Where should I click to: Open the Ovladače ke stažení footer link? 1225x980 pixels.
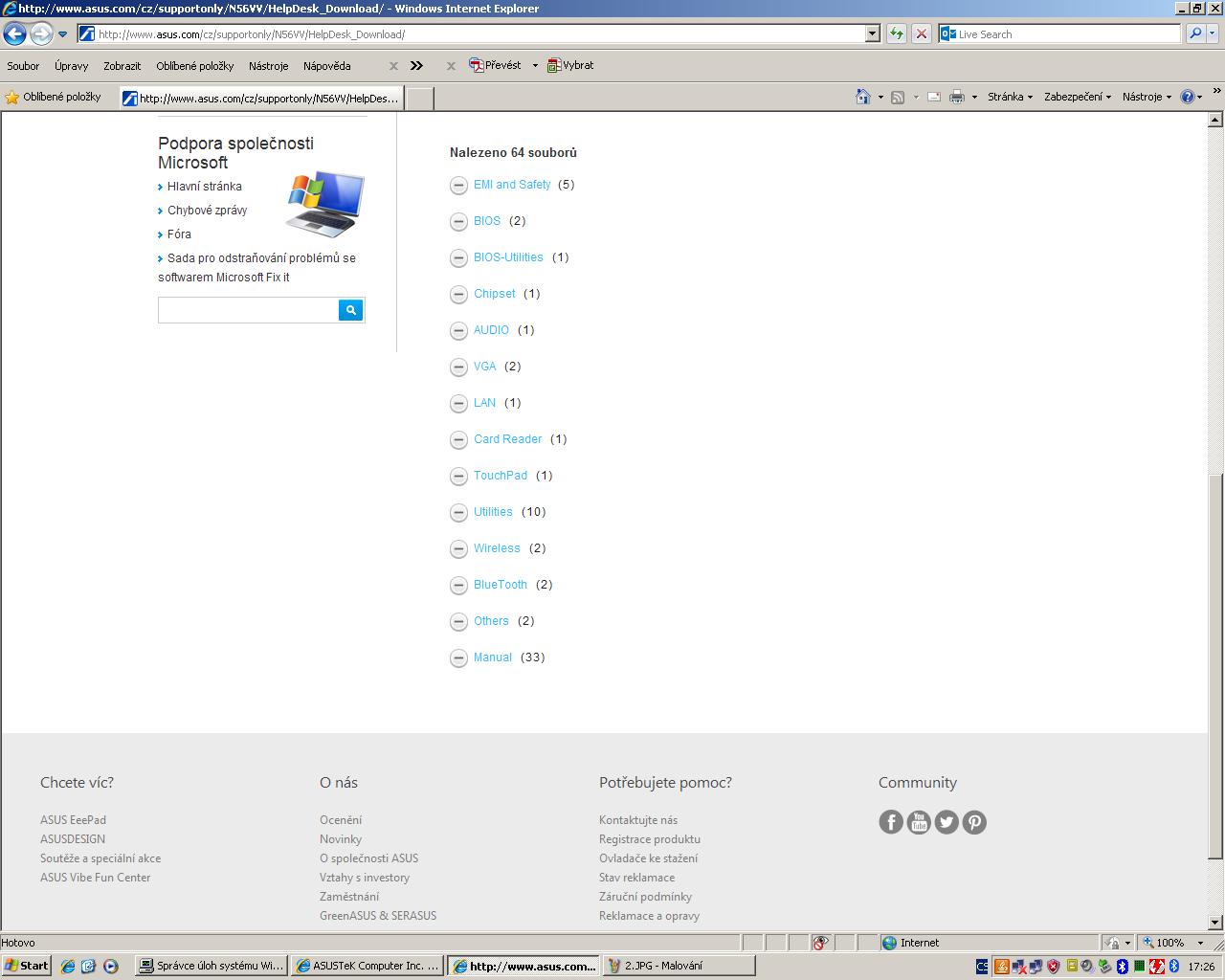pyautogui.click(x=648, y=858)
